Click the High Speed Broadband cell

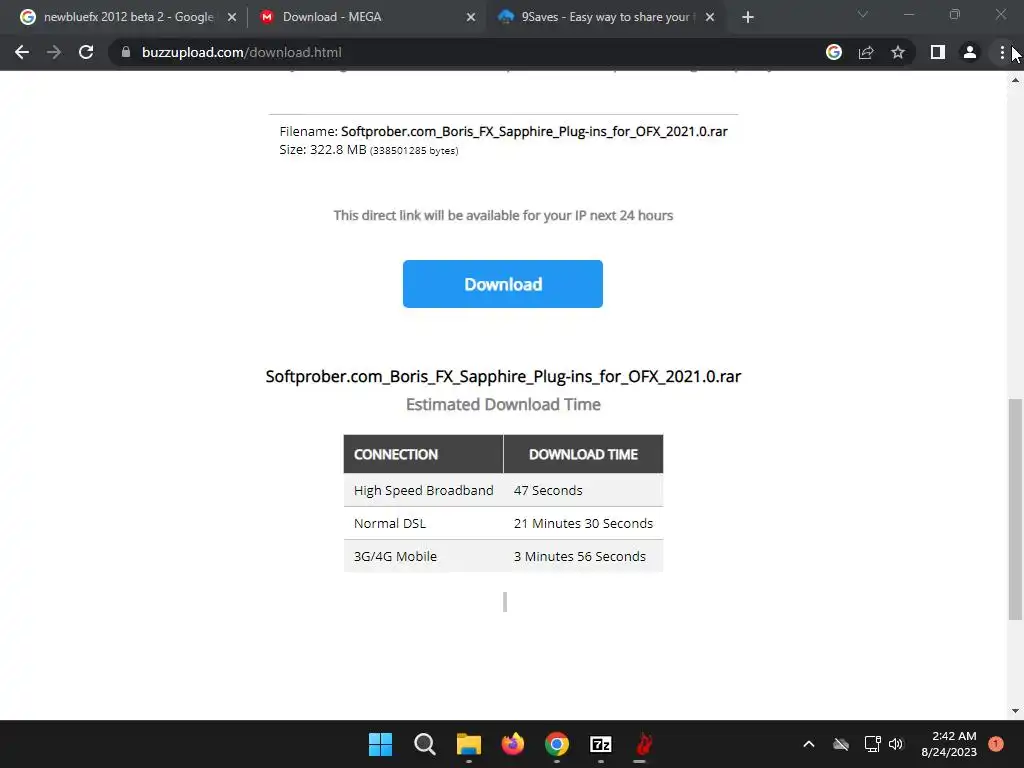coord(423,490)
